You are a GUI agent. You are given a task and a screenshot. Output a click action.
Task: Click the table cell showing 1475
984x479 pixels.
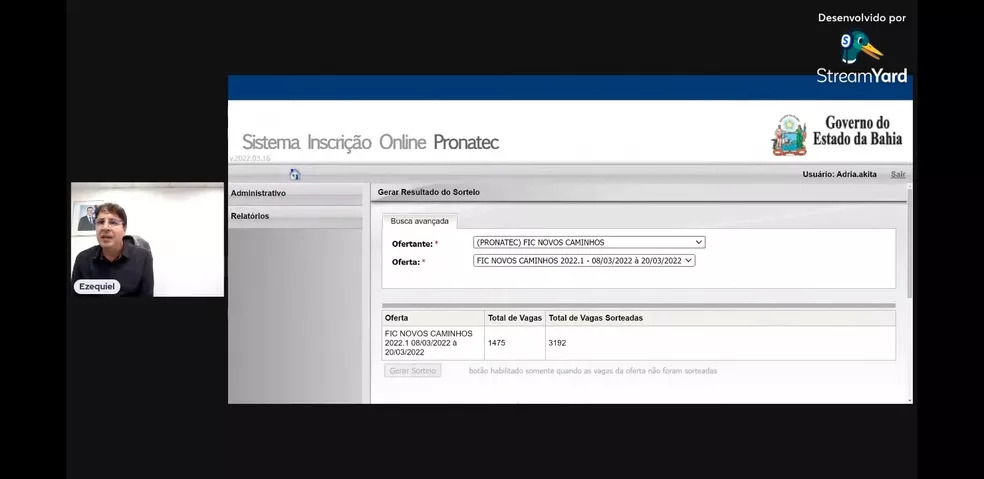tap(515, 343)
